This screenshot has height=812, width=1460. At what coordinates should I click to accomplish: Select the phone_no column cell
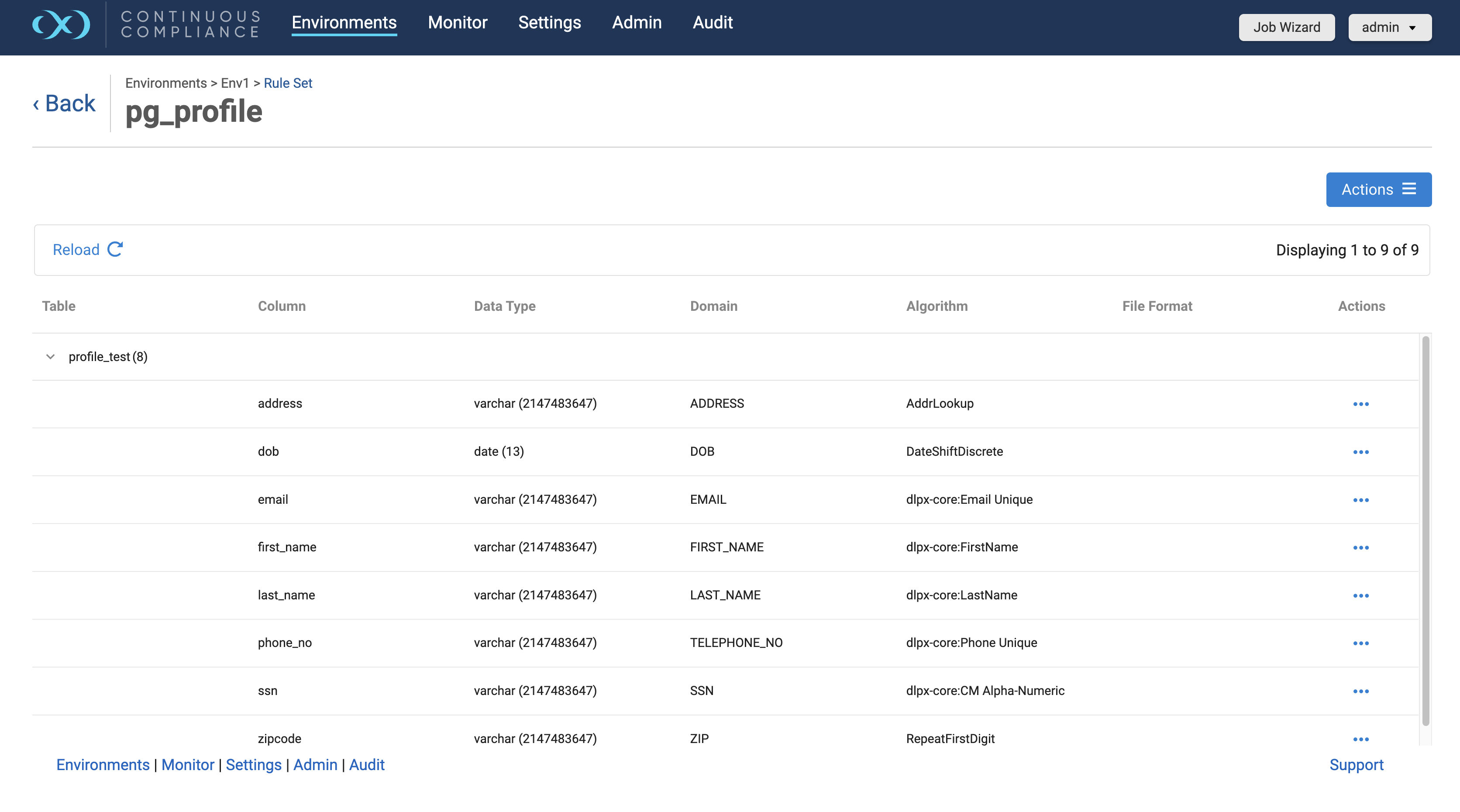tap(285, 643)
